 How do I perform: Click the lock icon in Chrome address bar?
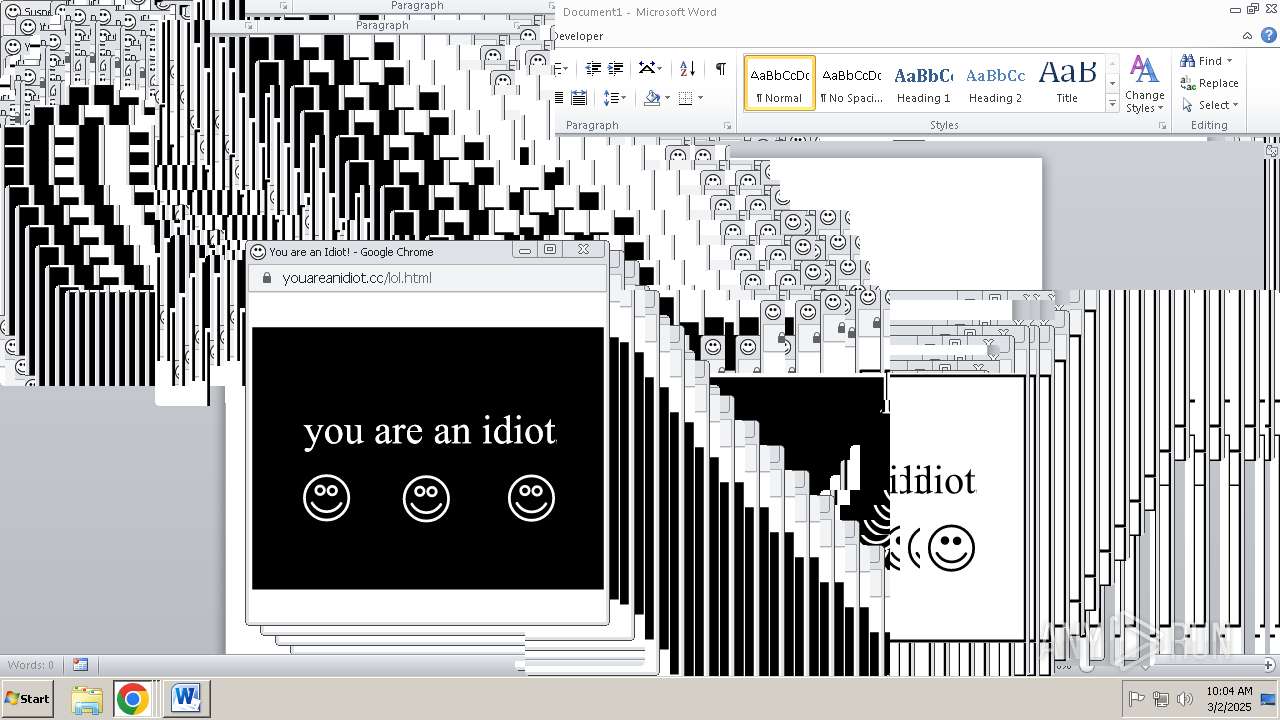(266, 278)
